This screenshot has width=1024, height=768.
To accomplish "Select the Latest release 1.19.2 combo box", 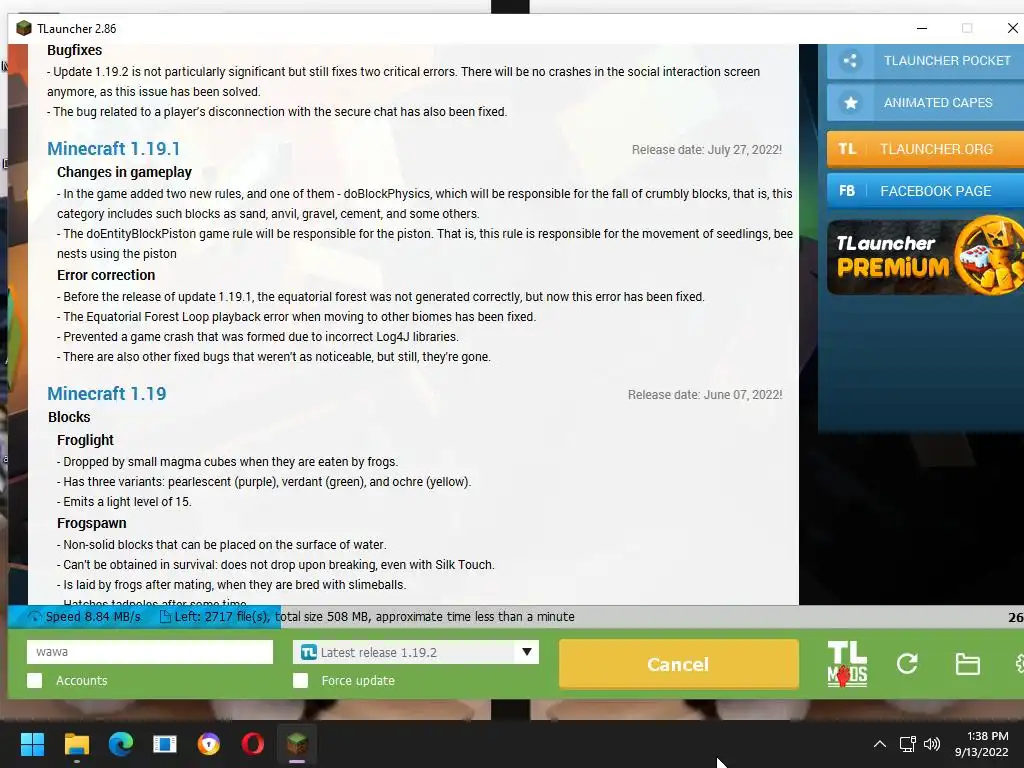I will pyautogui.click(x=415, y=652).
